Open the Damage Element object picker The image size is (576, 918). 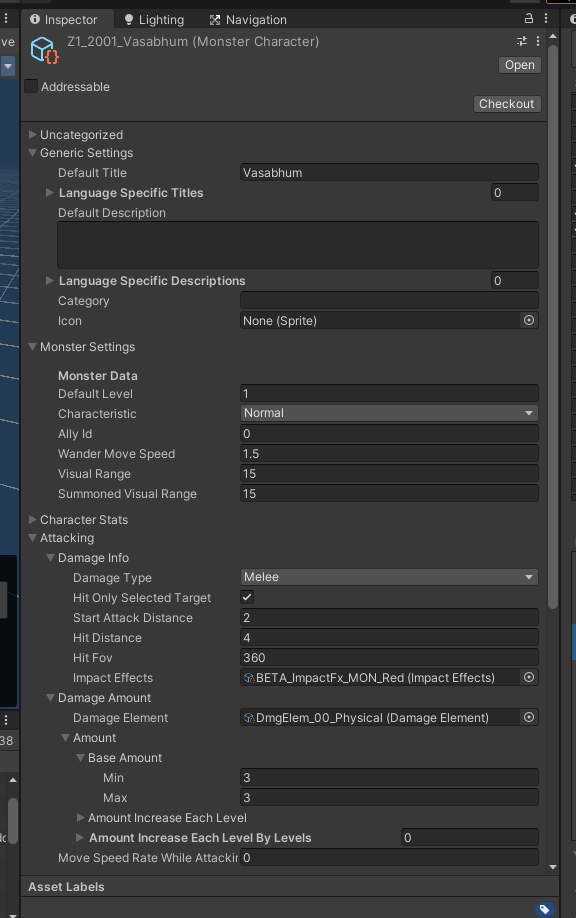[528, 717]
